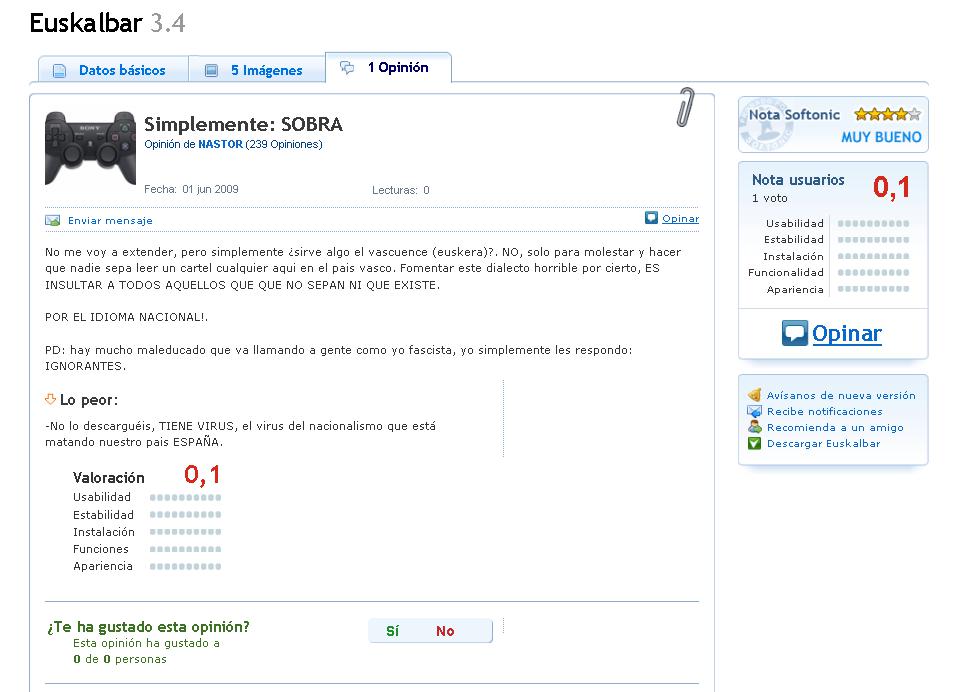Click the Recomienda a un amigo link
Image resolution: width=977 pixels, height=692 pixels.
(x=835, y=427)
